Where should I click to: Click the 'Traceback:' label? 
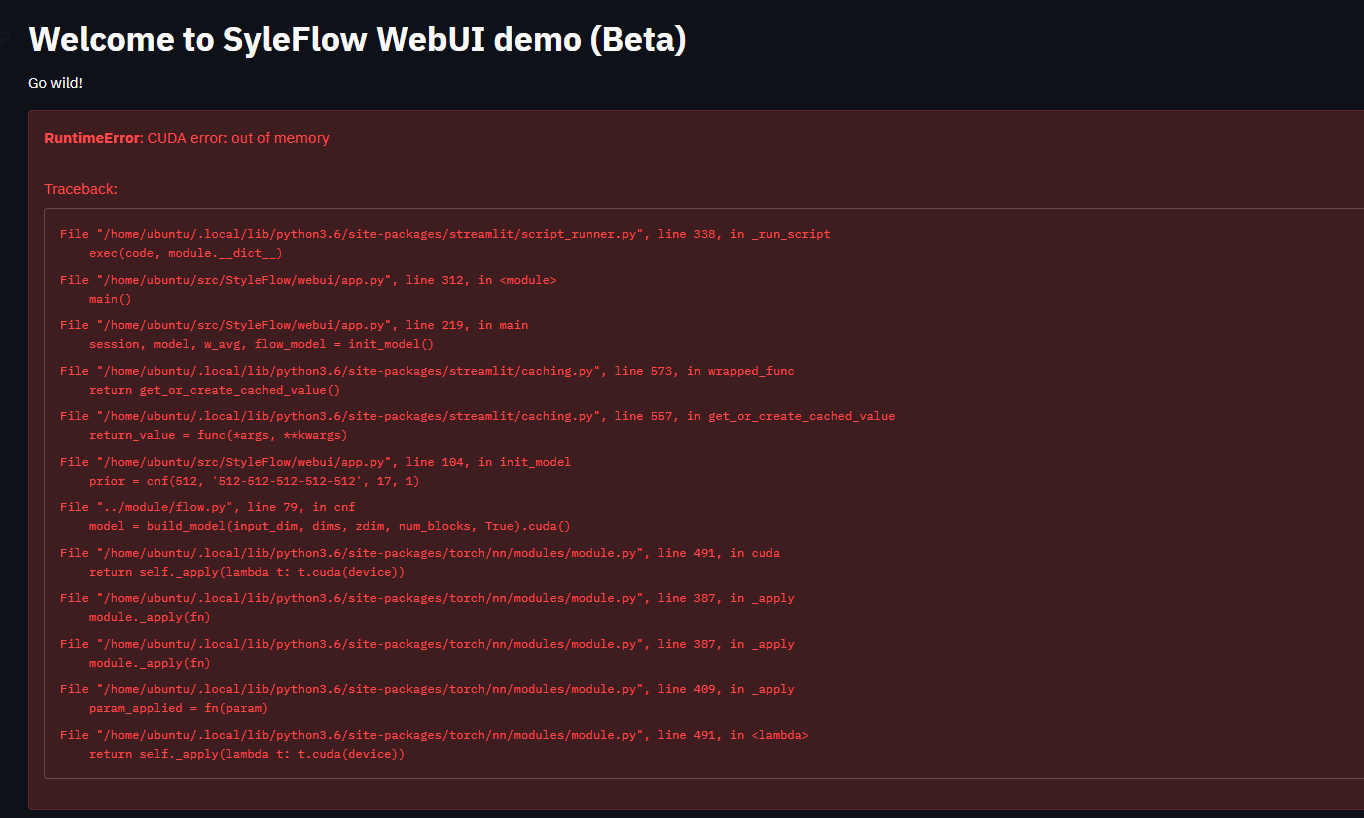[x=81, y=189]
